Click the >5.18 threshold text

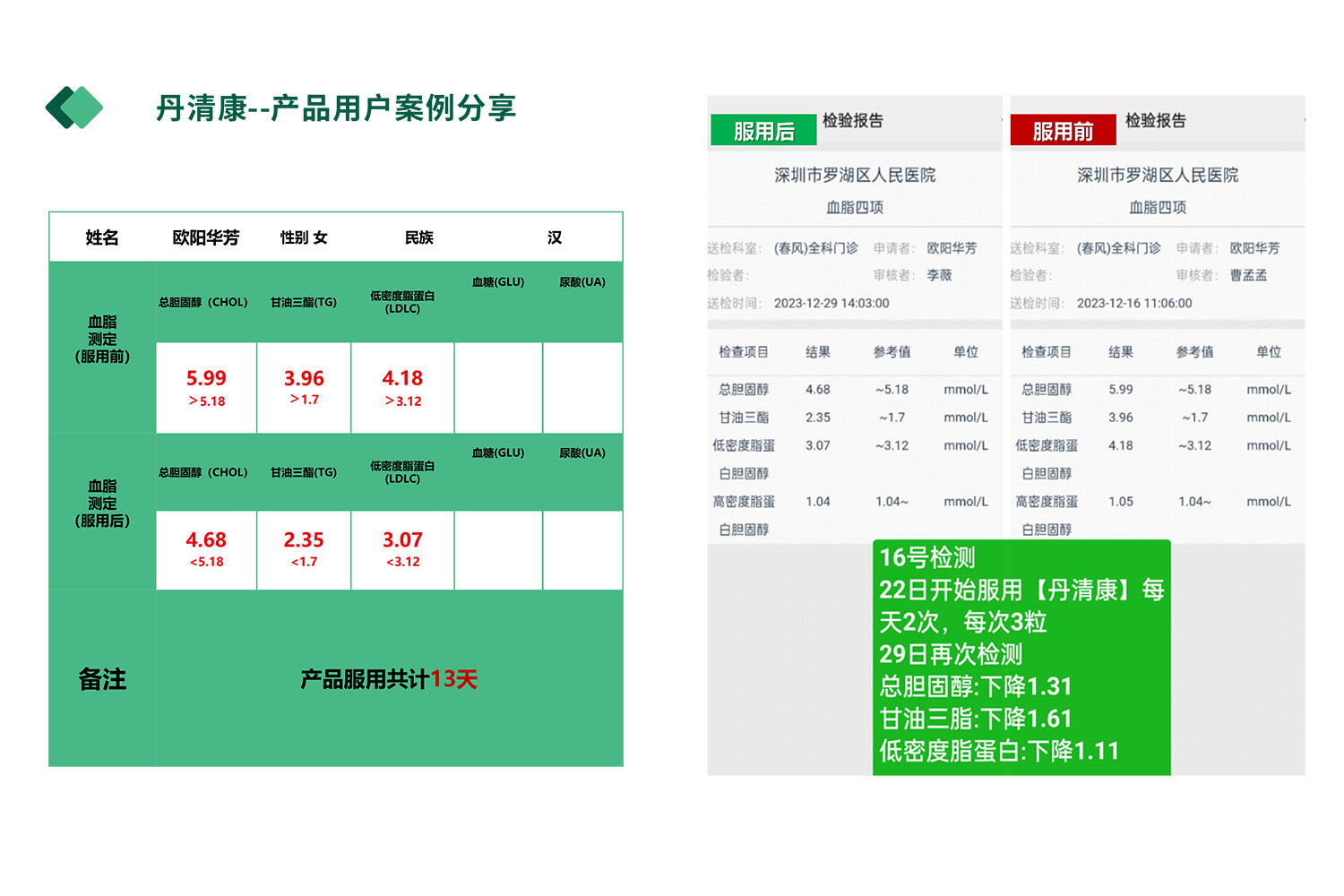pos(207,401)
